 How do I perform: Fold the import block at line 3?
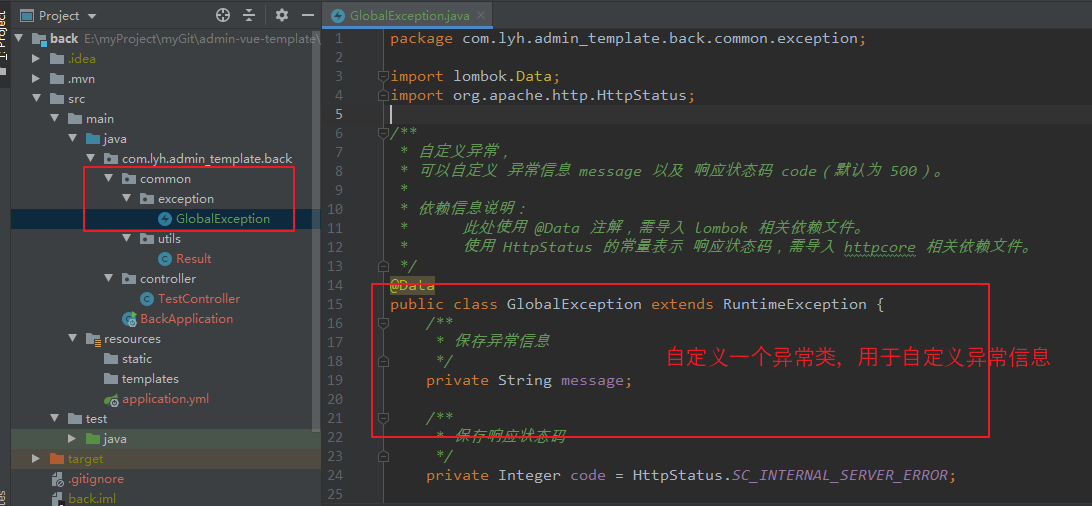[382, 76]
